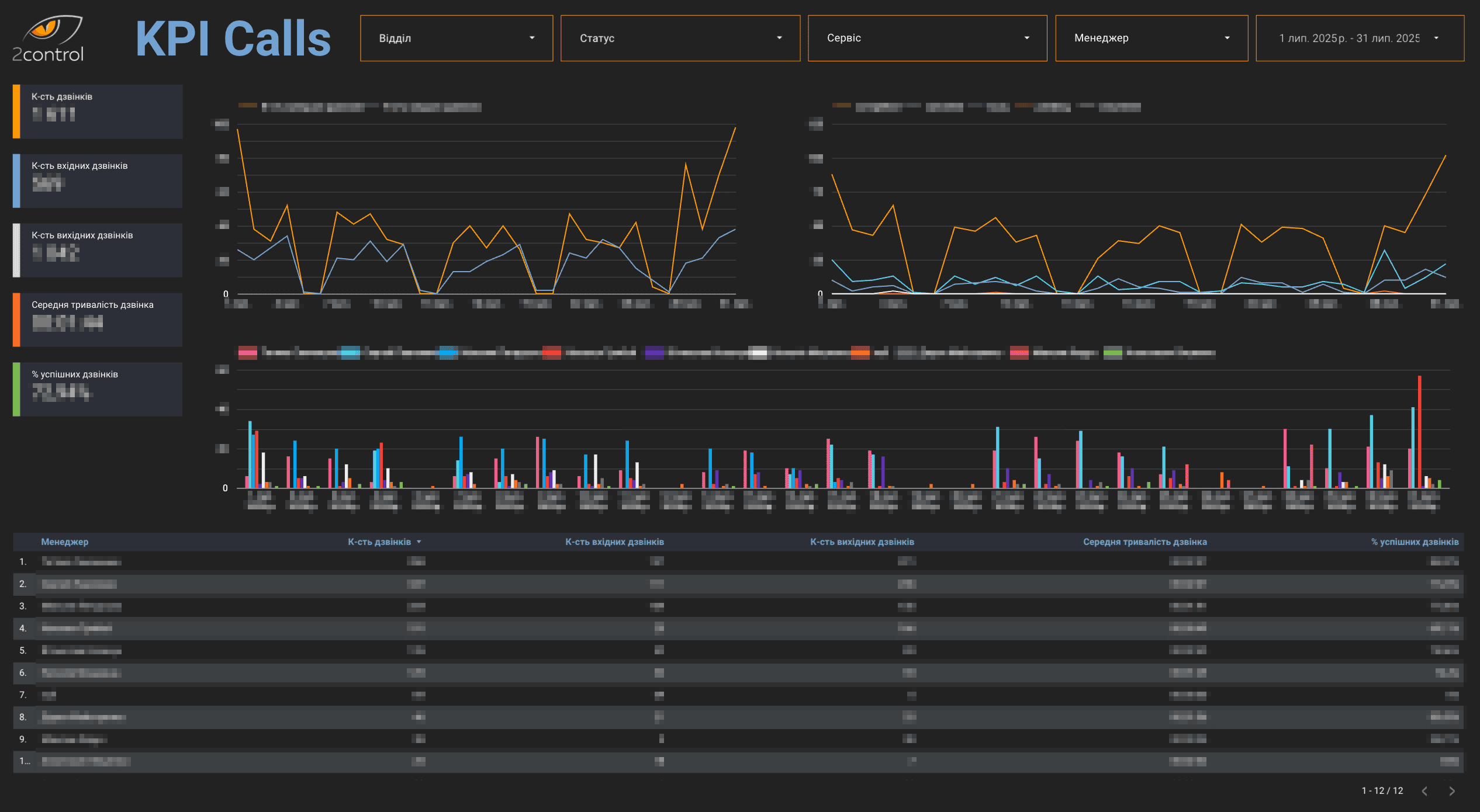The image size is (1480, 812).
Task: Sort table by Менеджер column
Action: (64, 542)
